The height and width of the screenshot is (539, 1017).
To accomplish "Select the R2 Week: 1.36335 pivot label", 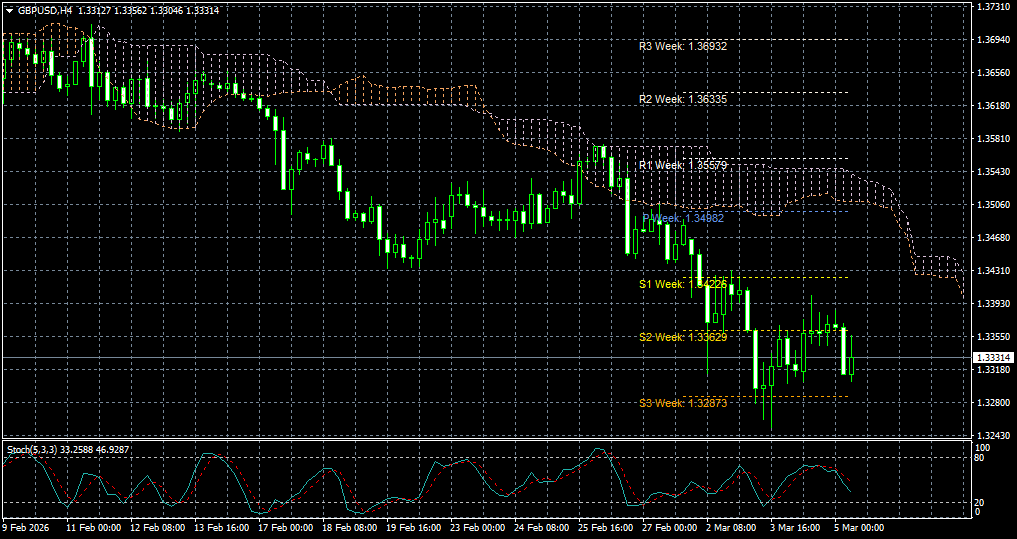I will click(683, 99).
